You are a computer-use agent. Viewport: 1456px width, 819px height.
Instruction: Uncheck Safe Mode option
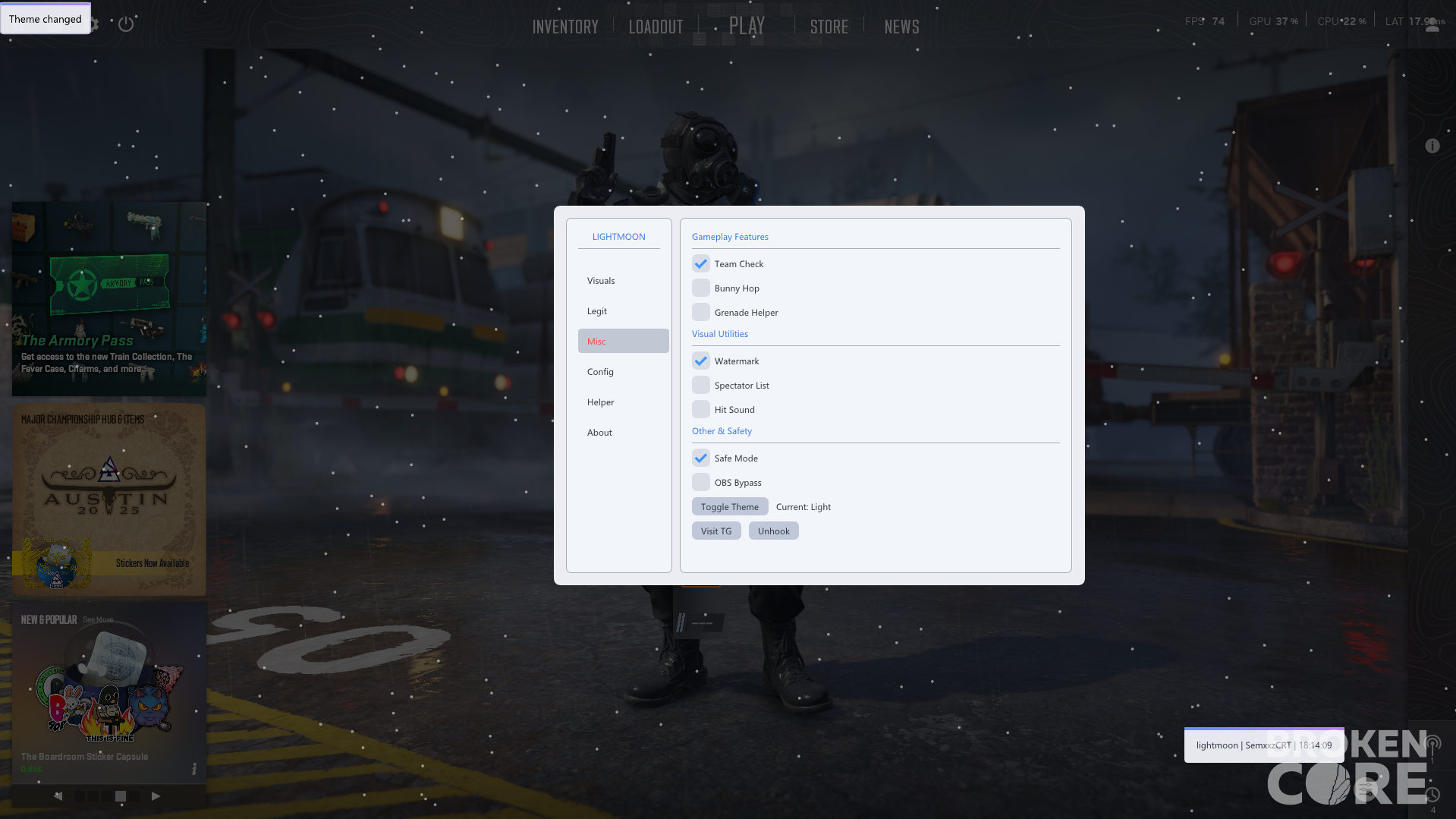click(x=701, y=458)
